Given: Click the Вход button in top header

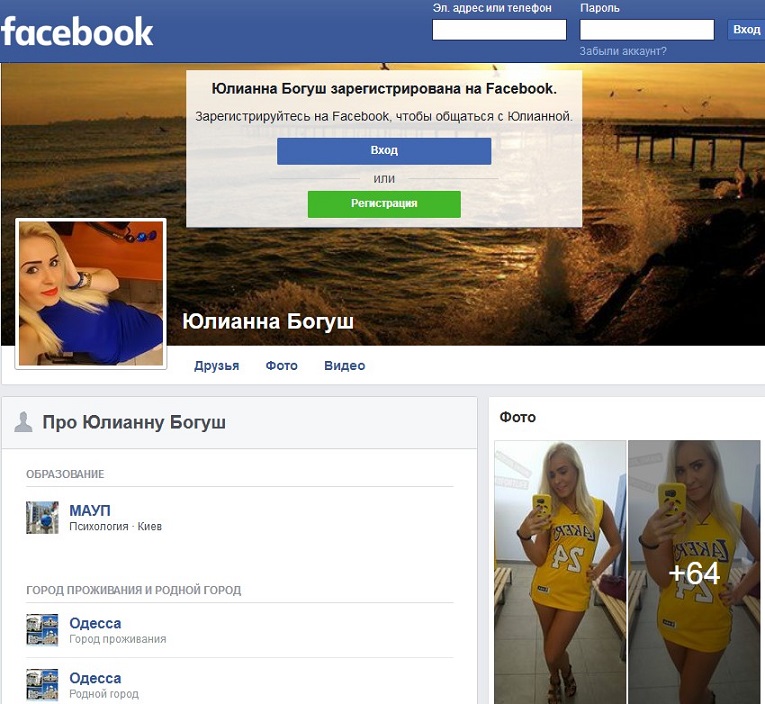Looking at the screenshot, I should pyautogui.click(x=746, y=30).
